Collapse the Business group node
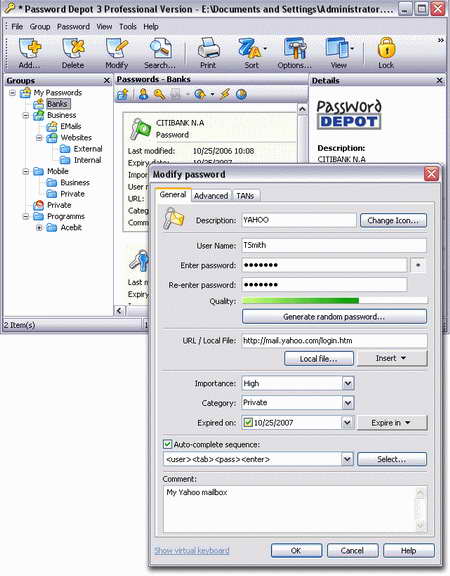This screenshot has width=450, height=576. tap(26, 115)
